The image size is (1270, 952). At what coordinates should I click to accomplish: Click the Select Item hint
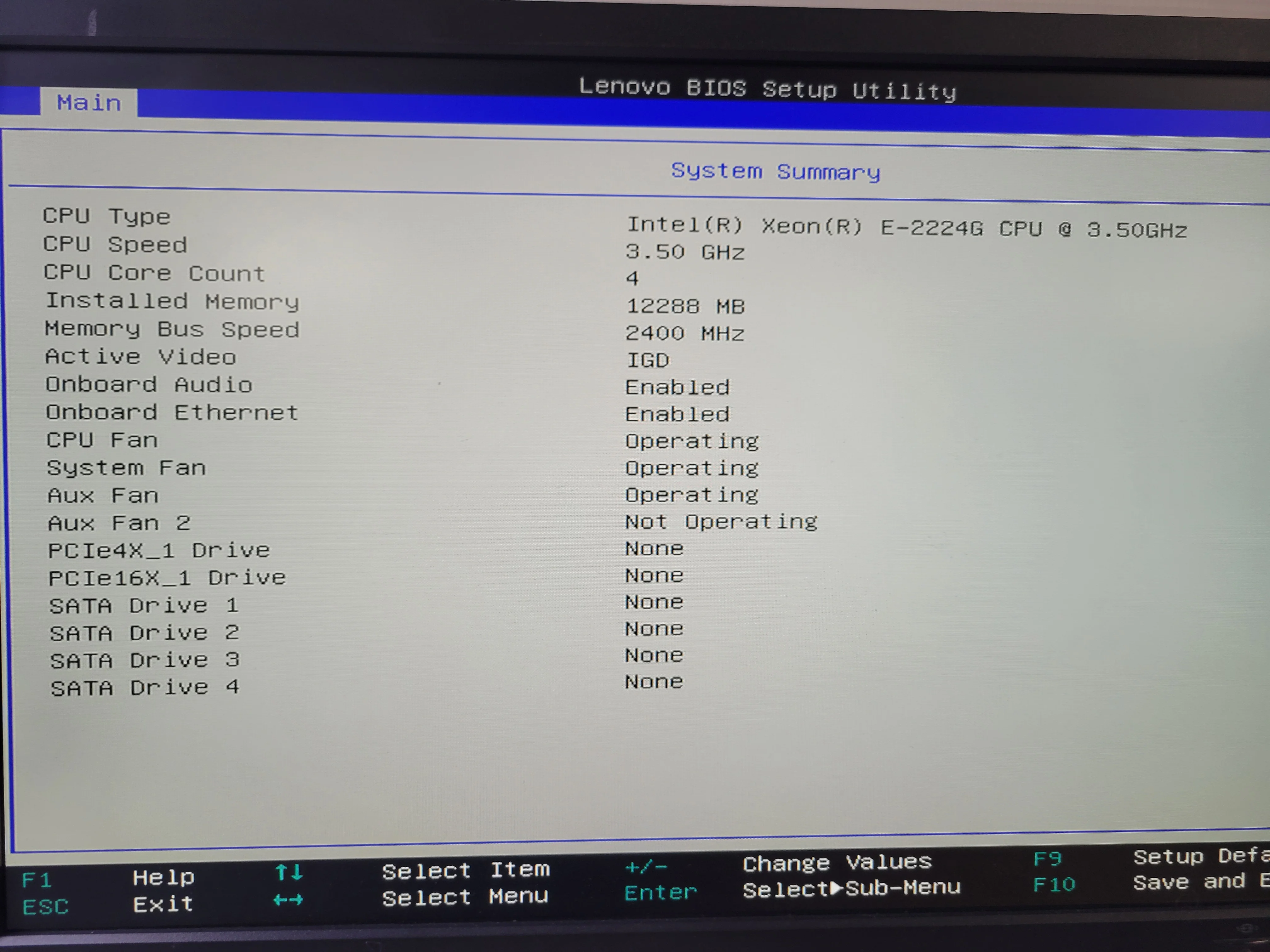pos(466,870)
